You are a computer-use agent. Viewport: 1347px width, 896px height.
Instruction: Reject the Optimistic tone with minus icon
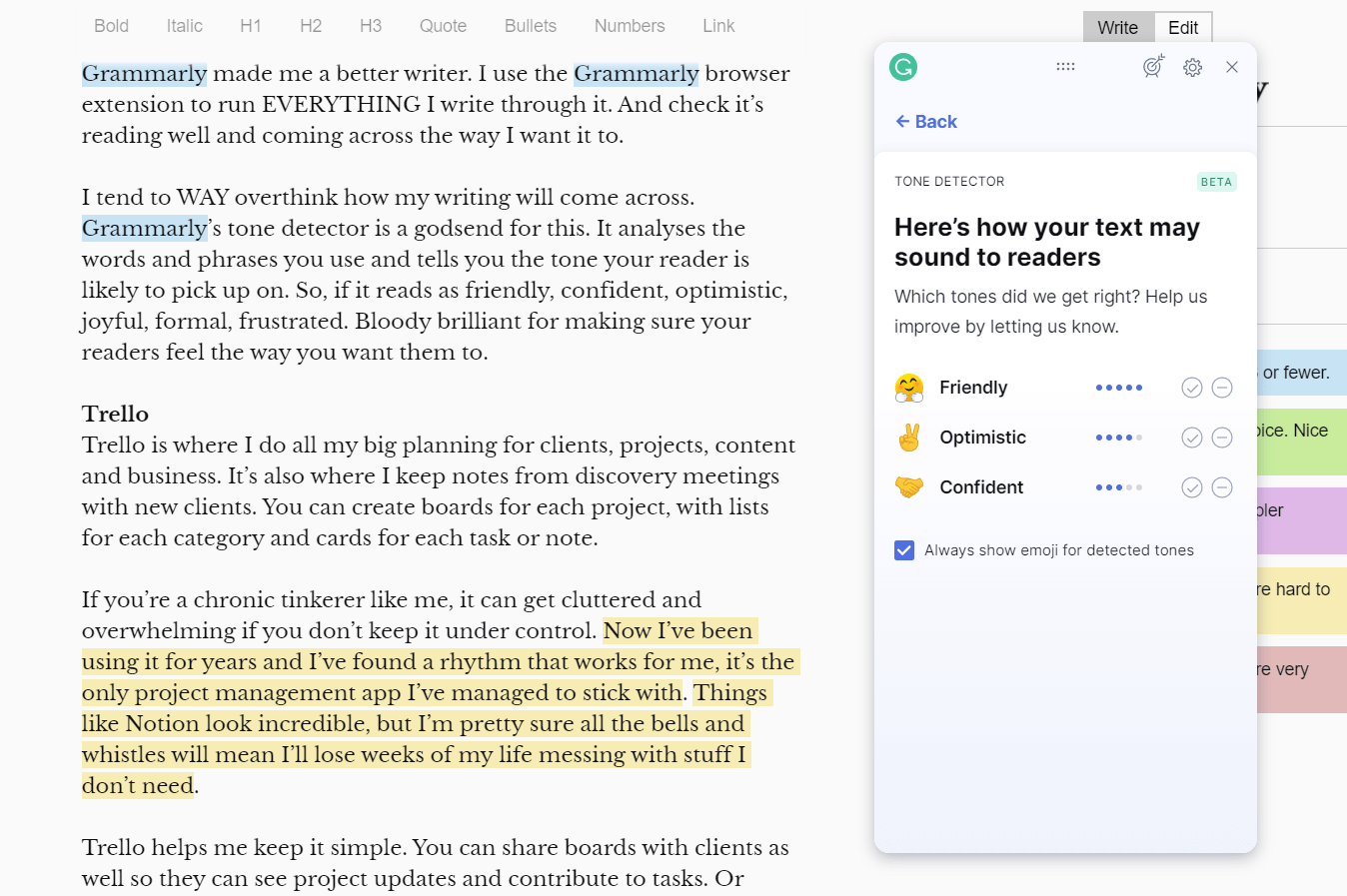tap(1222, 438)
